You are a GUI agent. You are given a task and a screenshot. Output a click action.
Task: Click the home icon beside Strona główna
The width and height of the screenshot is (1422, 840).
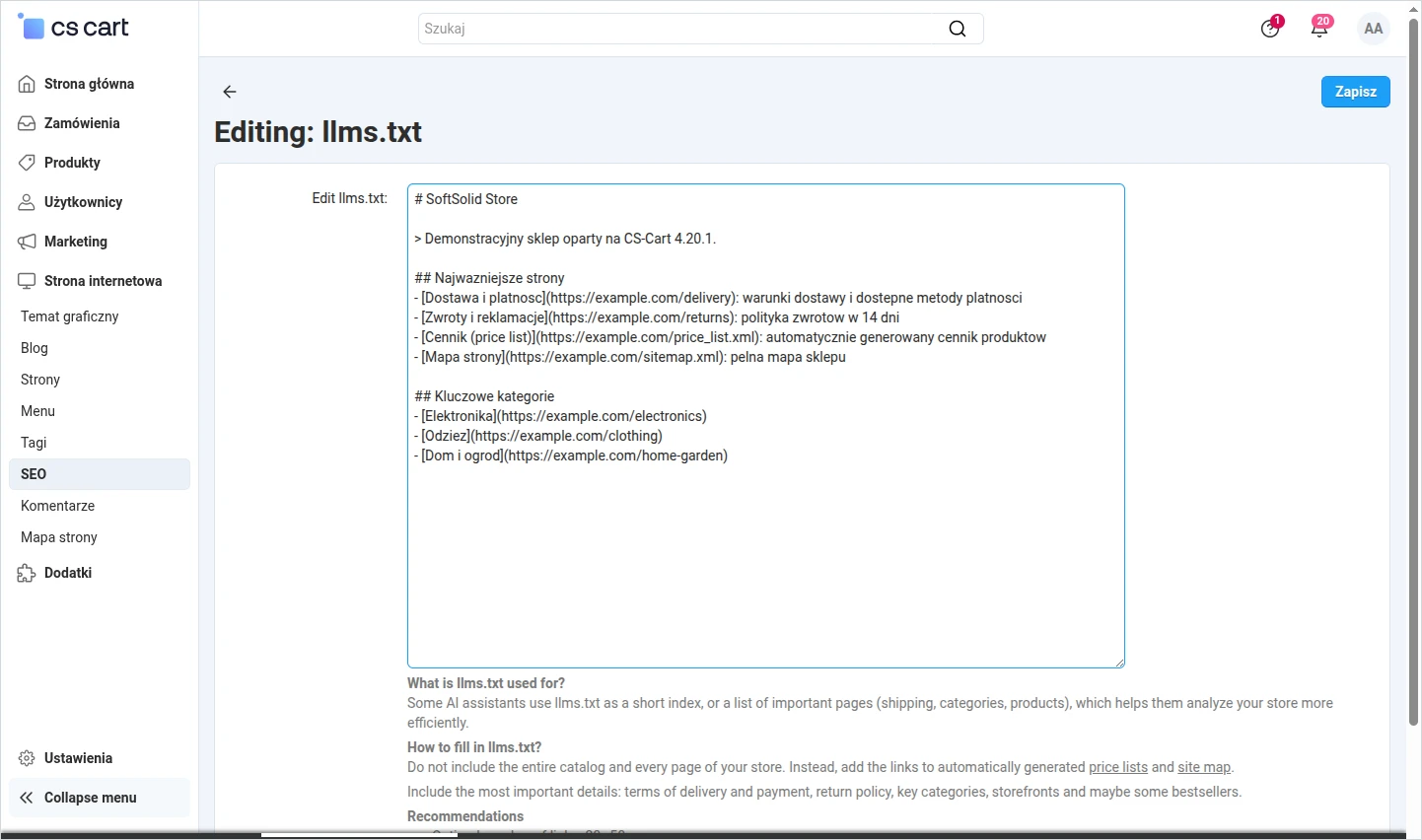click(x=27, y=84)
